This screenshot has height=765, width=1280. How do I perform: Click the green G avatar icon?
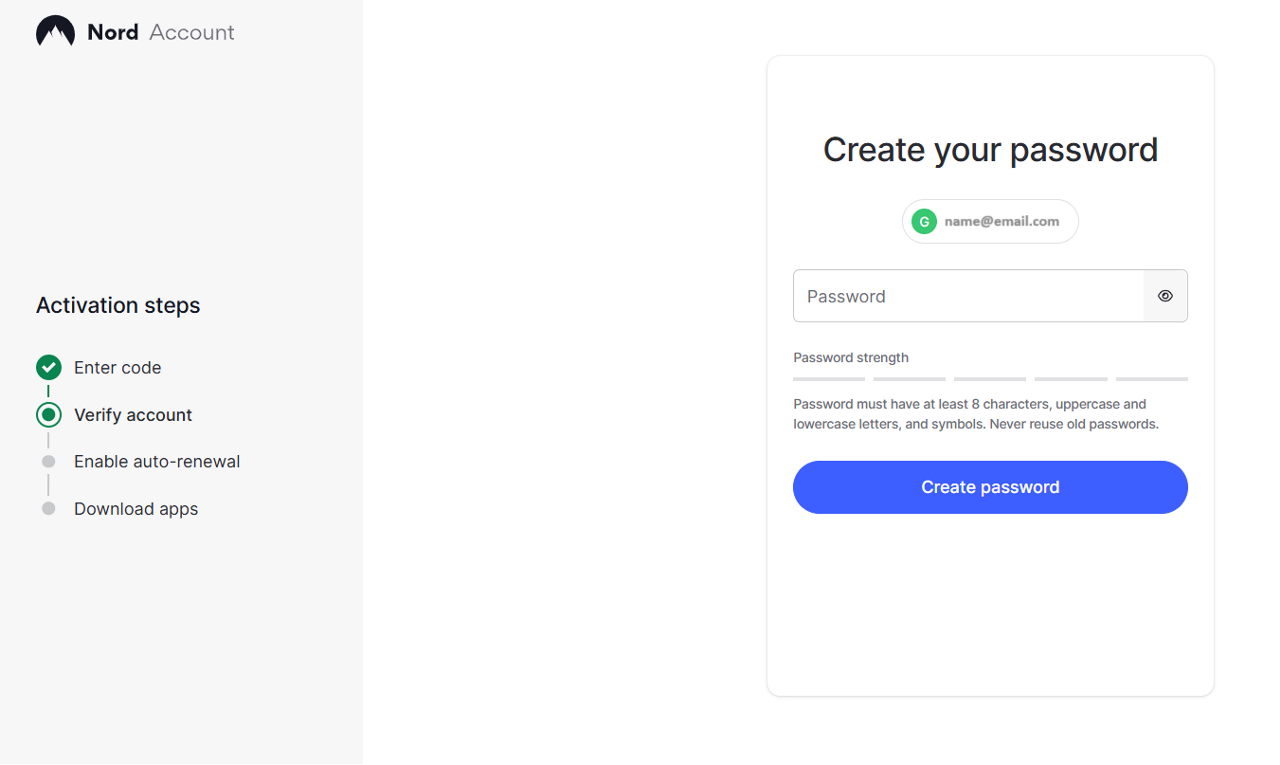(x=924, y=222)
